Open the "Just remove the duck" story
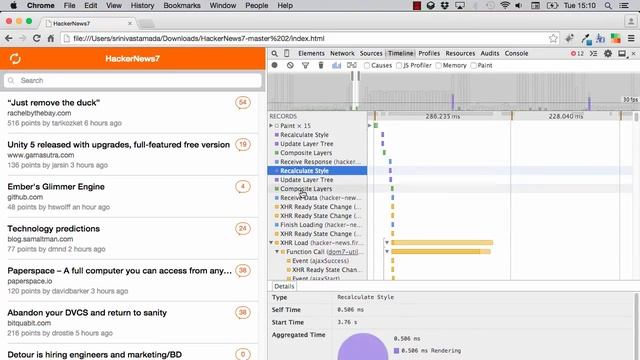640x360 pixels. (x=53, y=103)
